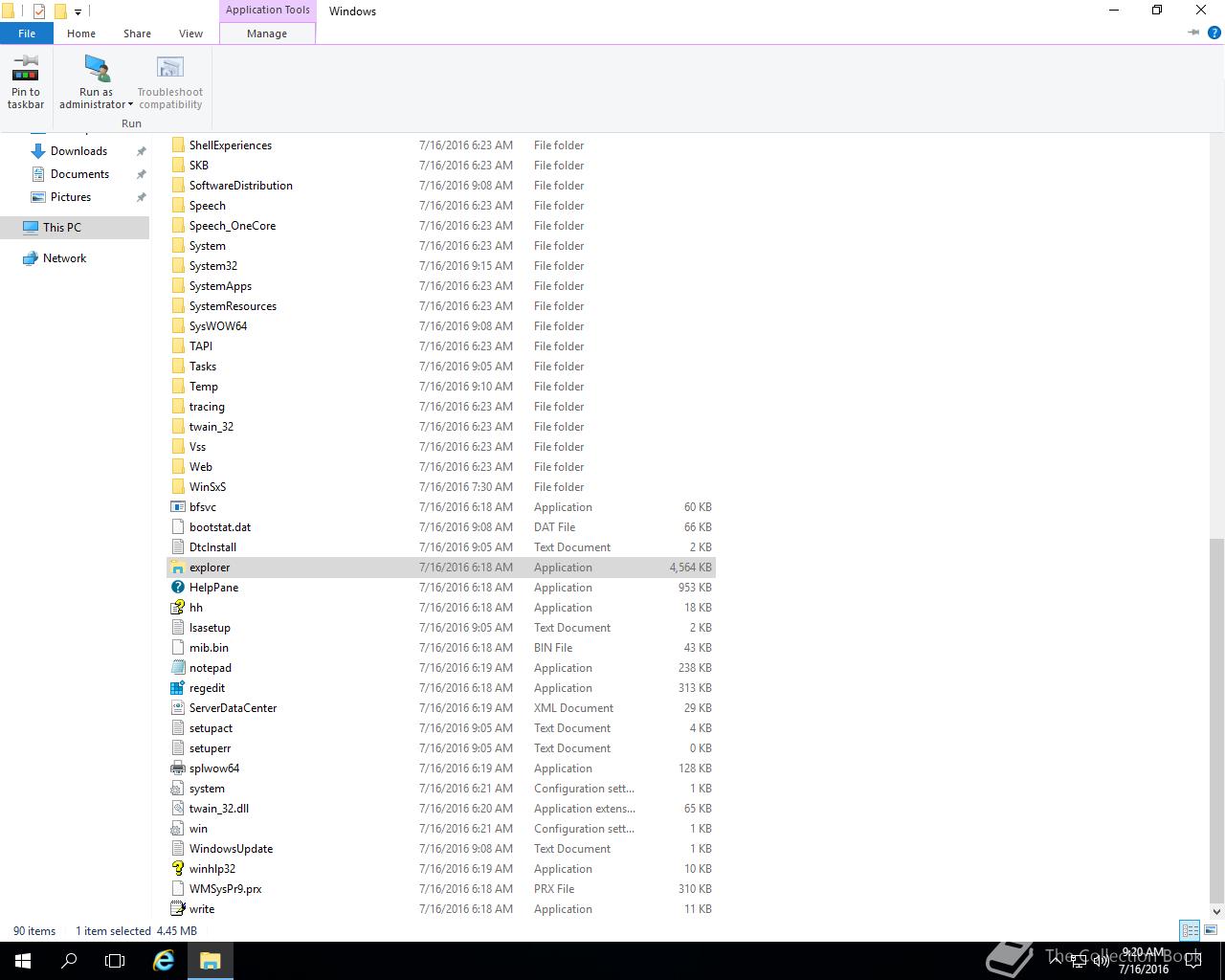Select the bootstat.dat file
The width and height of the screenshot is (1225, 980).
[x=441, y=527]
